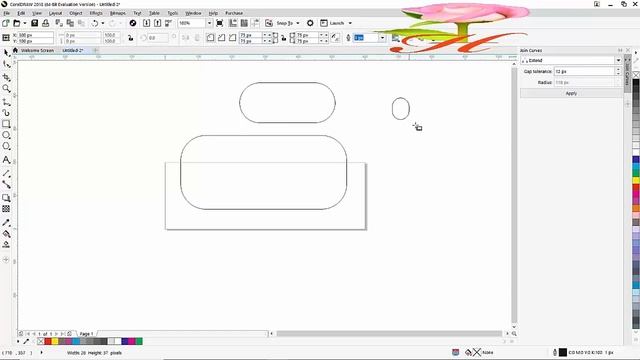Screen dimensions: 640x360
Task: Open the Effects menu
Action: click(96, 13)
